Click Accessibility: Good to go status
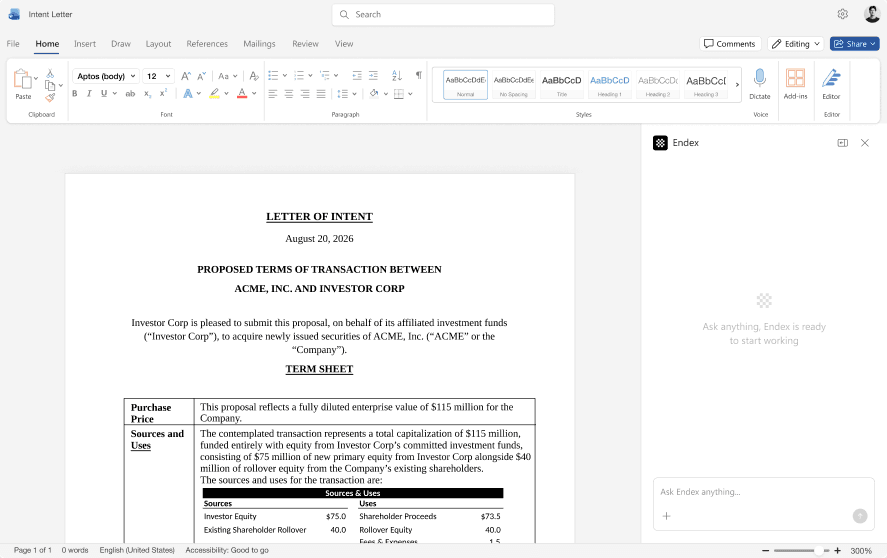The image size is (887, 558). click(x=227, y=550)
